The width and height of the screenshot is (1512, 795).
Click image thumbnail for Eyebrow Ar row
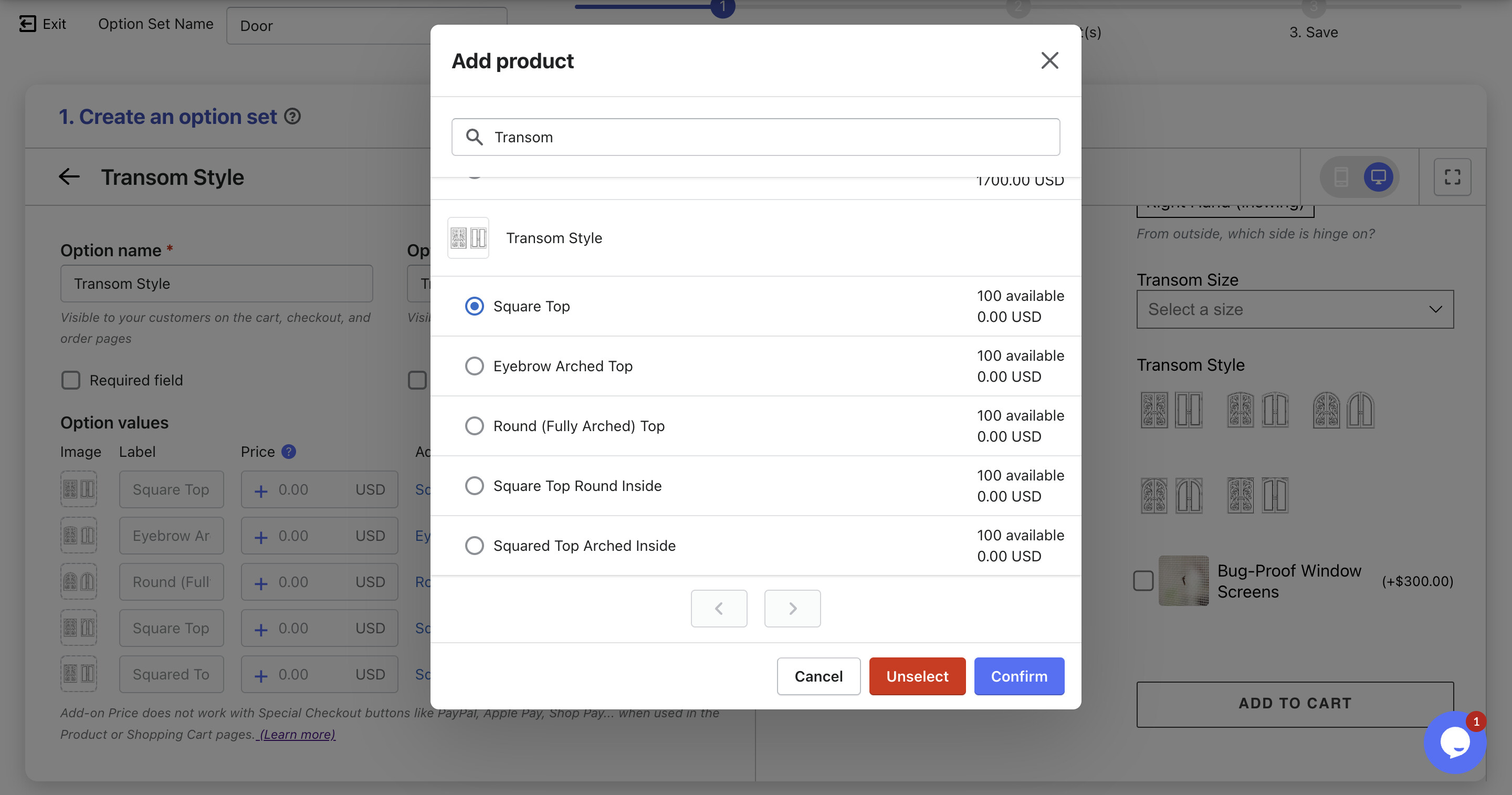point(79,536)
